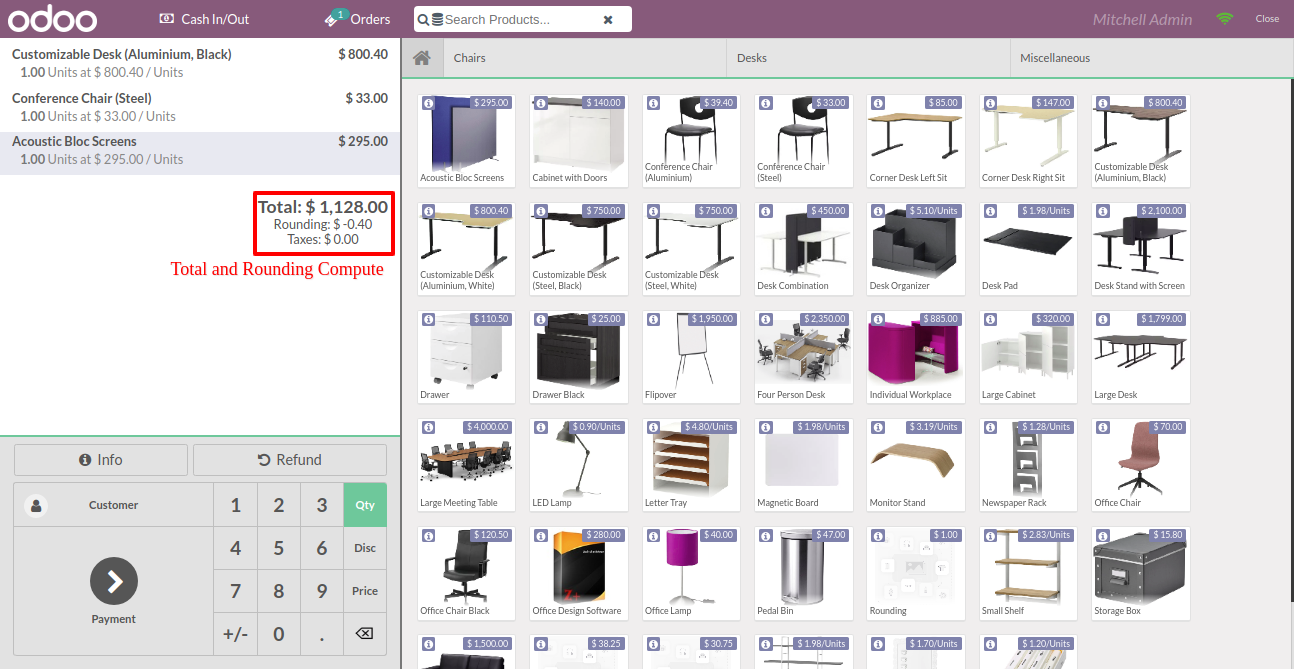Image resolution: width=1294 pixels, height=669 pixels.
Task: Add Office Design Software product
Action: click(579, 573)
